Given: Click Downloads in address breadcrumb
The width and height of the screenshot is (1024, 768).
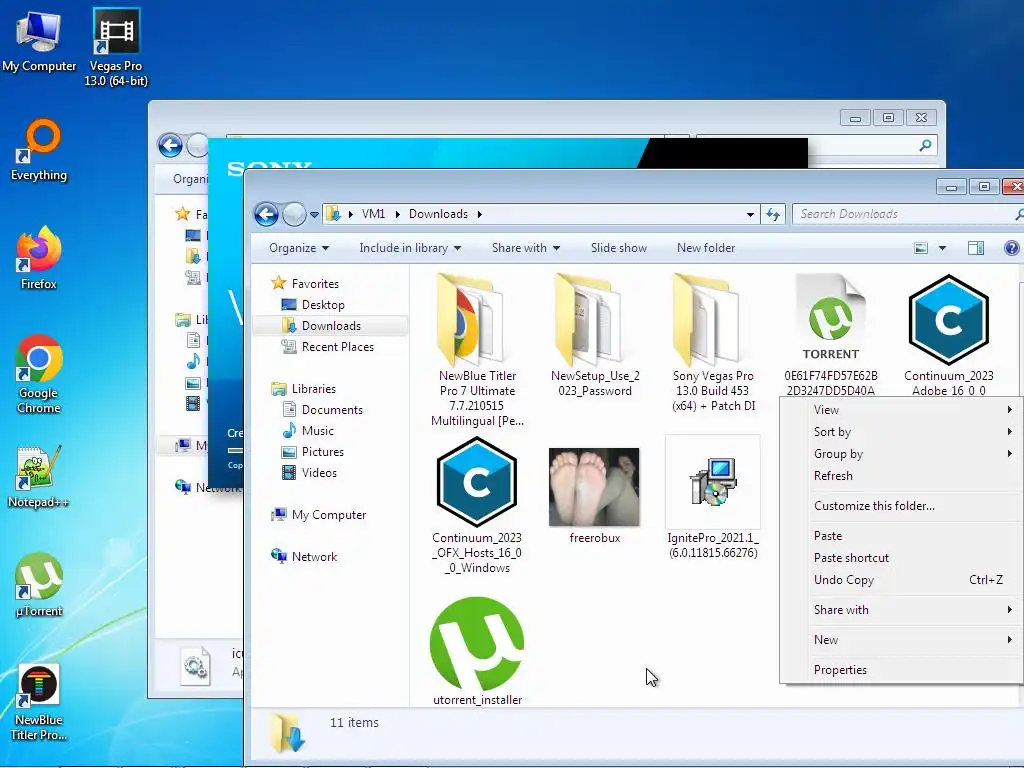Looking at the screenshot, I should pos(438,214).
